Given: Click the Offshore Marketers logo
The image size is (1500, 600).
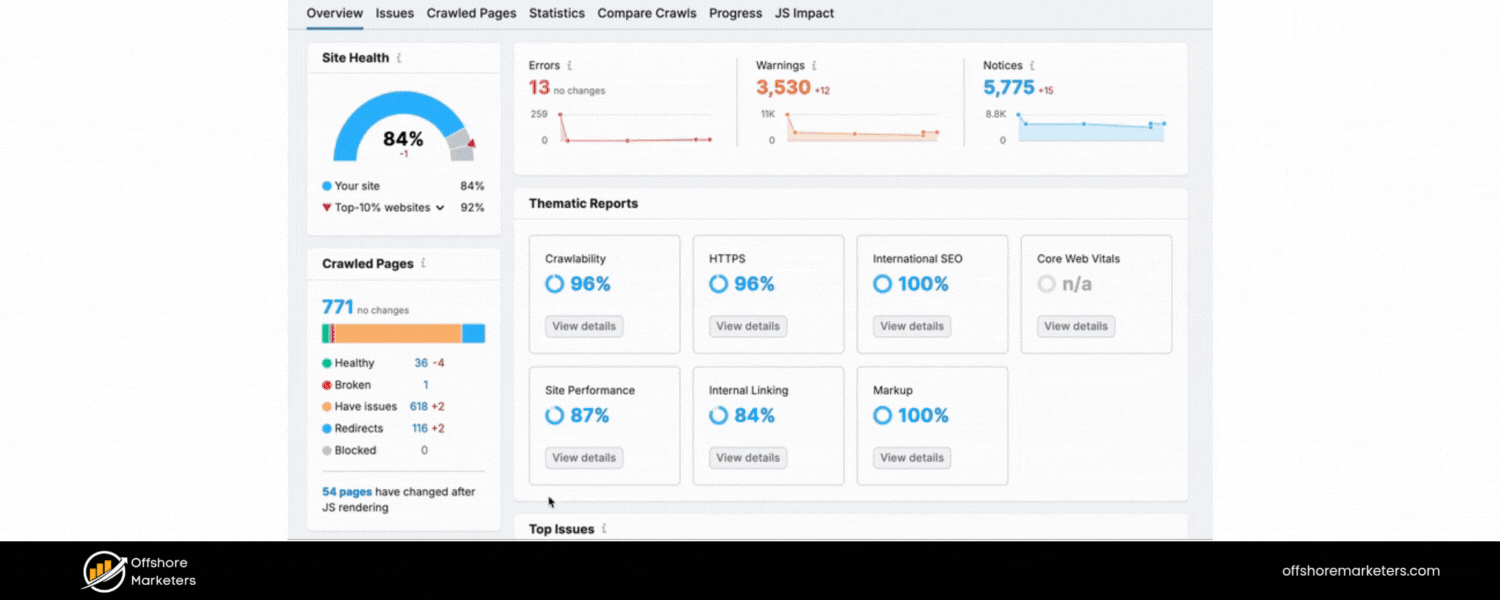Looking at the screenshot, I should [103, 570].
